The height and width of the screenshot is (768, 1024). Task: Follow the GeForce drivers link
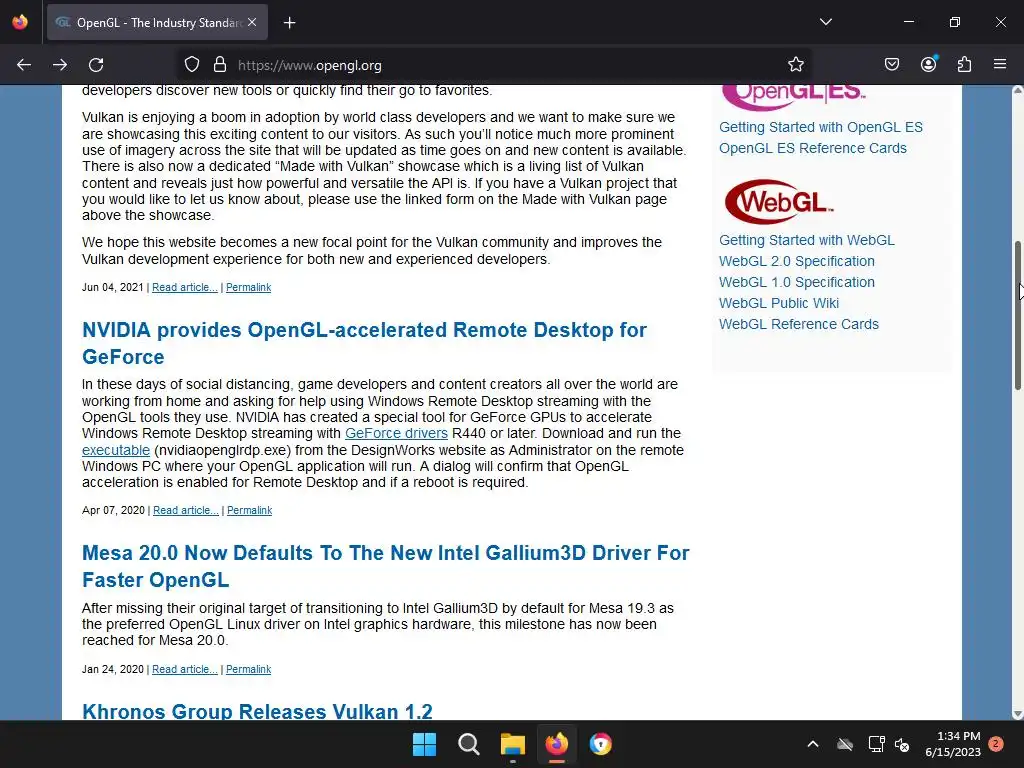(396, 434)
